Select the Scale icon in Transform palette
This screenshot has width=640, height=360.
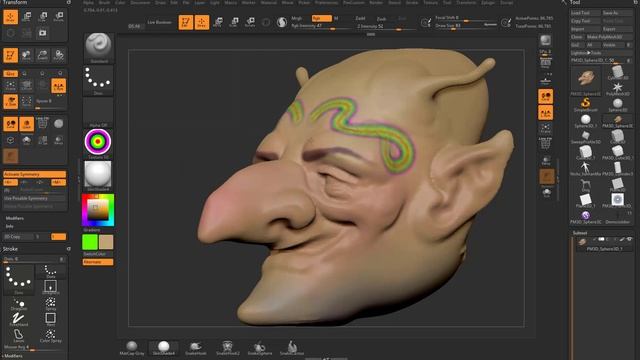click(42, 17)
